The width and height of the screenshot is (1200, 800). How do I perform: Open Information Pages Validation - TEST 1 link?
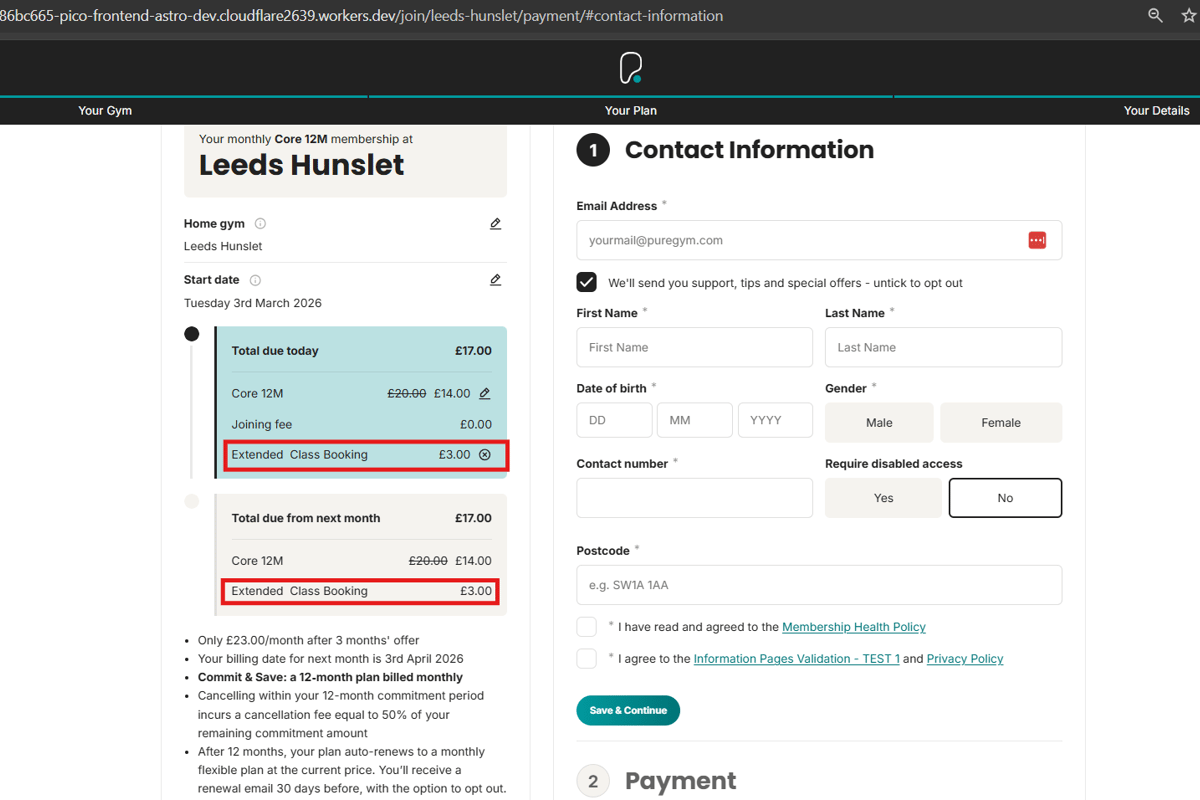tap(796, 659)
